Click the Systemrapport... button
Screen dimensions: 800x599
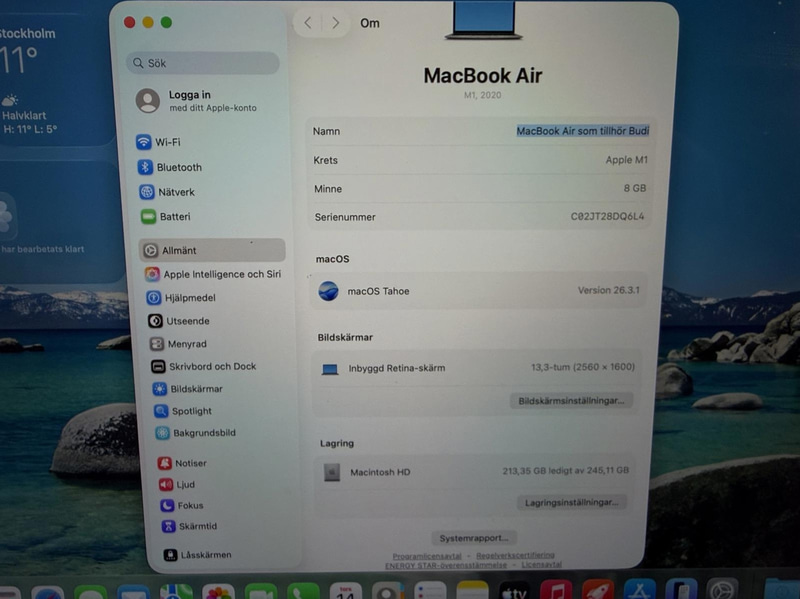tap(474, 538)
